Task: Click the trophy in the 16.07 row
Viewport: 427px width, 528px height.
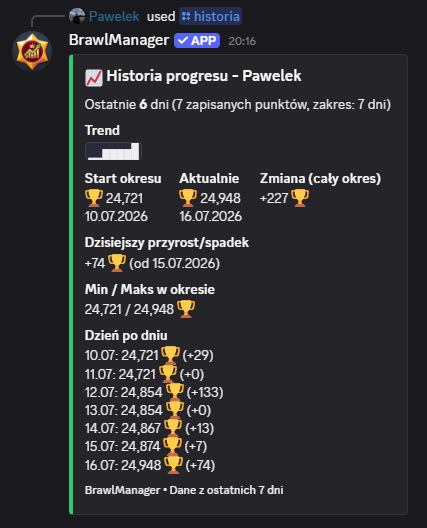Action: 173,465
